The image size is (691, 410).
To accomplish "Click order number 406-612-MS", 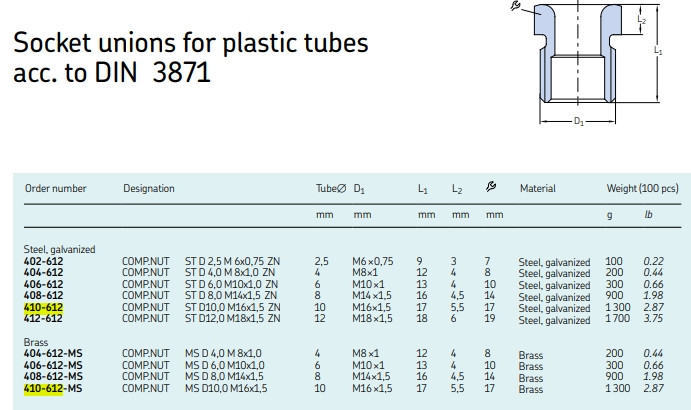I will coord(53,365).
